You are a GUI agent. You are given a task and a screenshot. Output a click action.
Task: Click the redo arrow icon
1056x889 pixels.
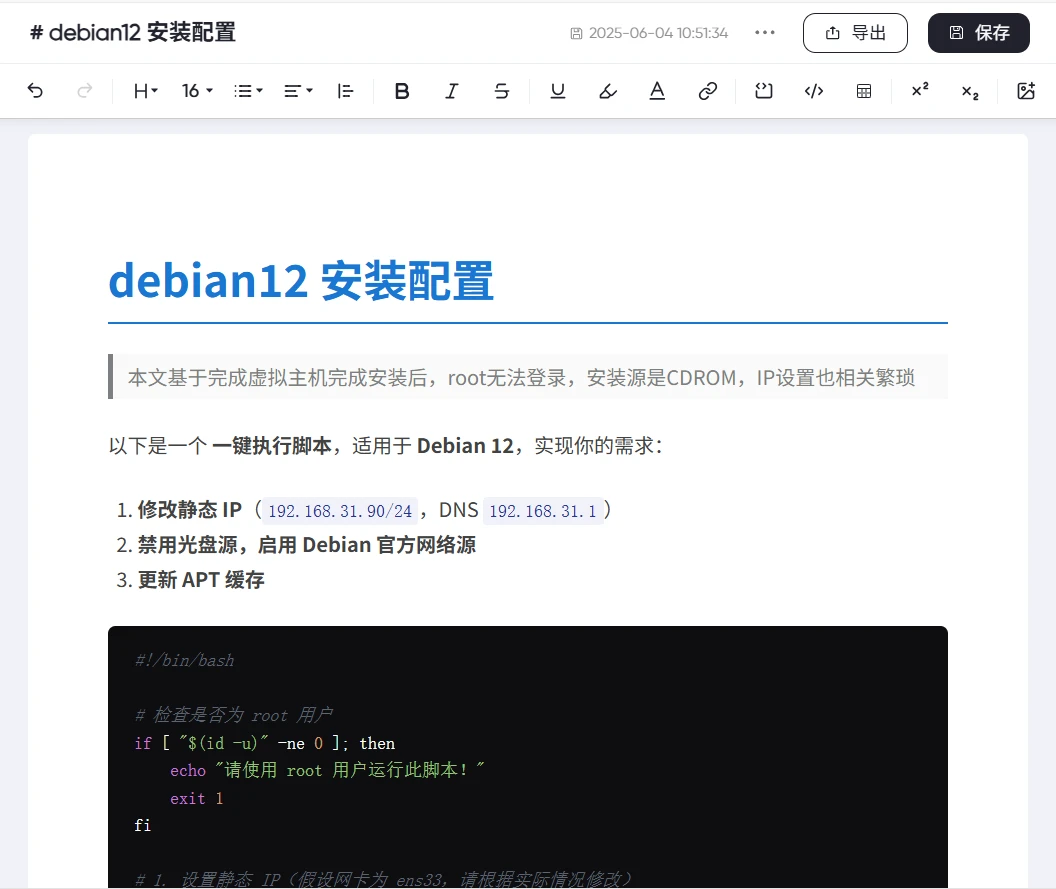point(85,90)
